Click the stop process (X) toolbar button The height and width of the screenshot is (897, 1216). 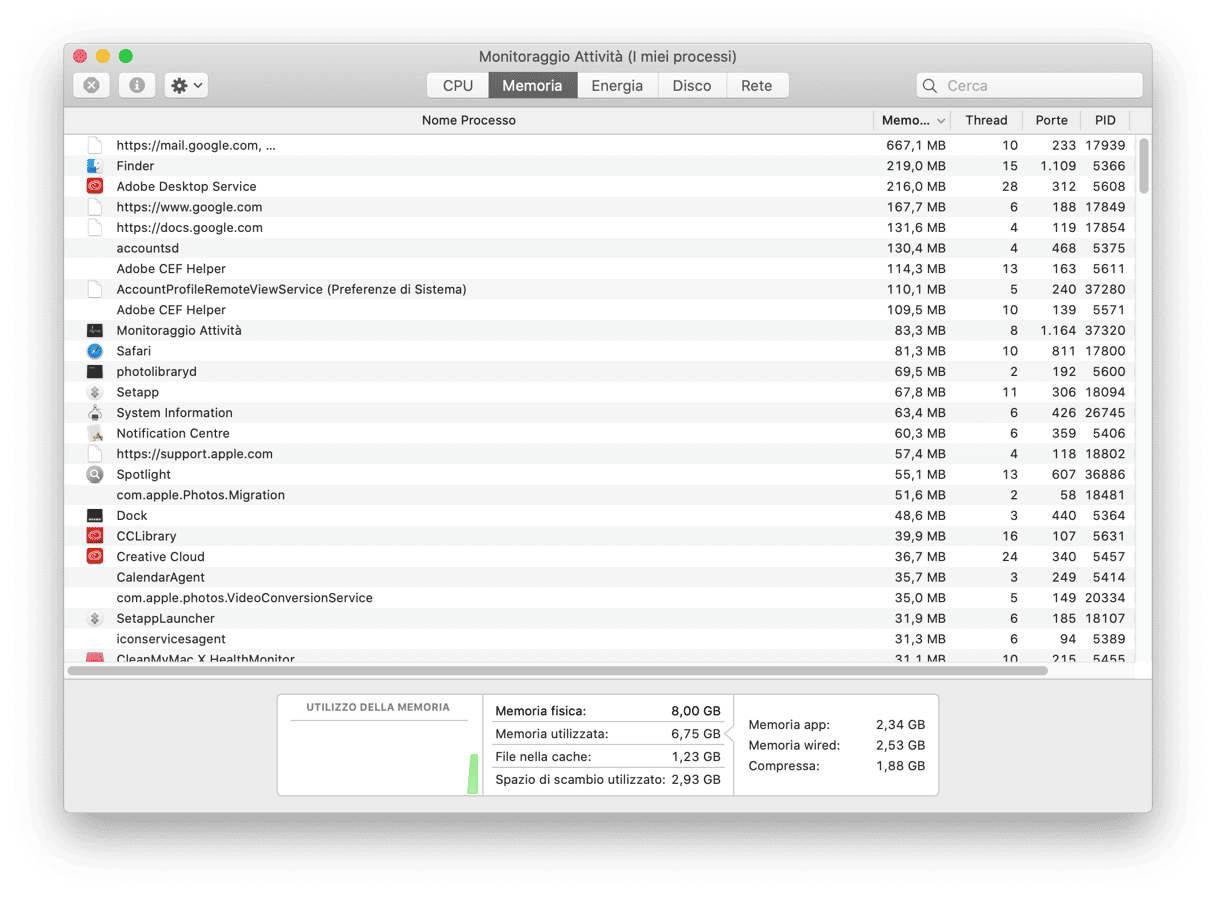click(91, 86)
